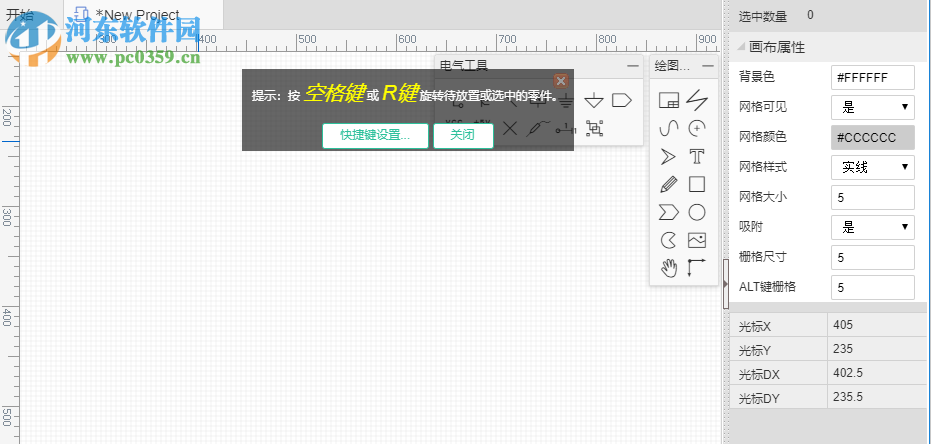This screenshot has width=931, height=444.
Task: Collapse right panel via splitter arrow
Action: click(x=726, y=284)
